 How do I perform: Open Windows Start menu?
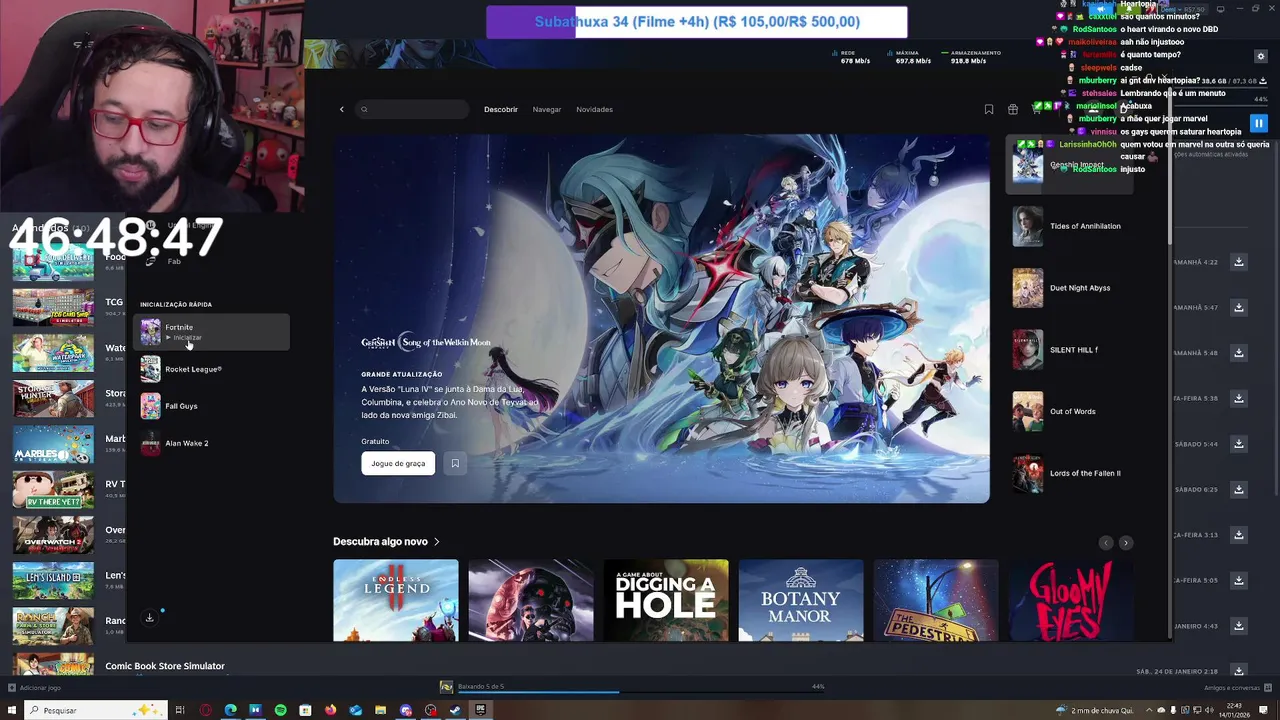[12, 710]
